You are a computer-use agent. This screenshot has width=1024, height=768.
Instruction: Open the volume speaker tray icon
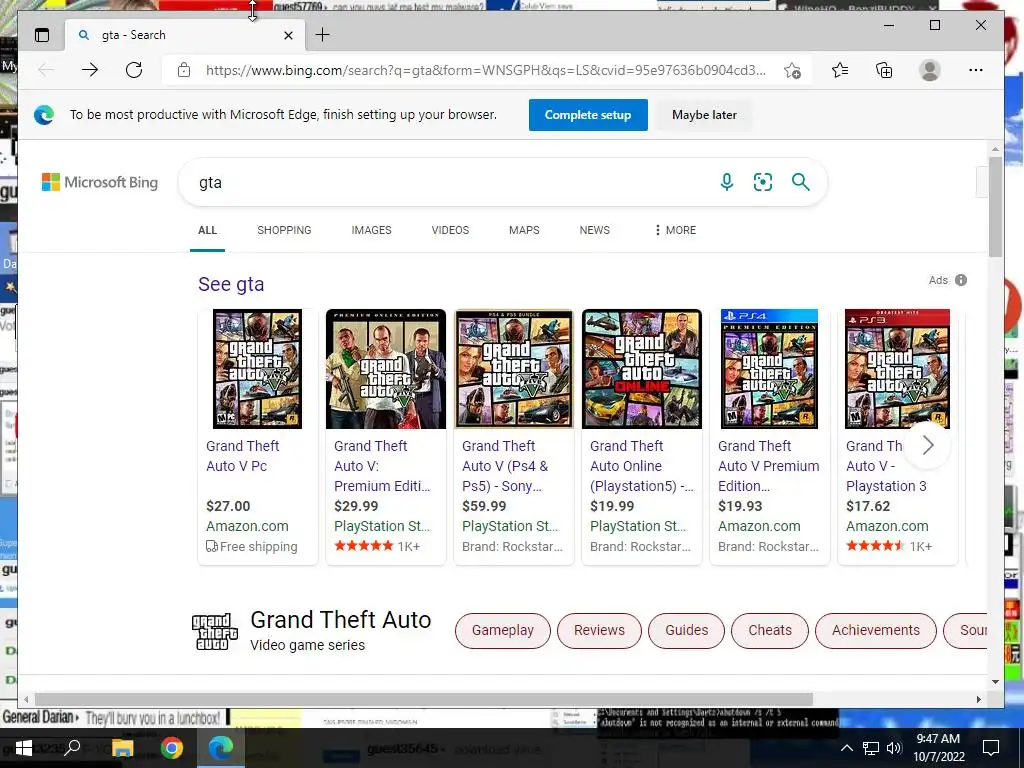click(x=894, y=748)
